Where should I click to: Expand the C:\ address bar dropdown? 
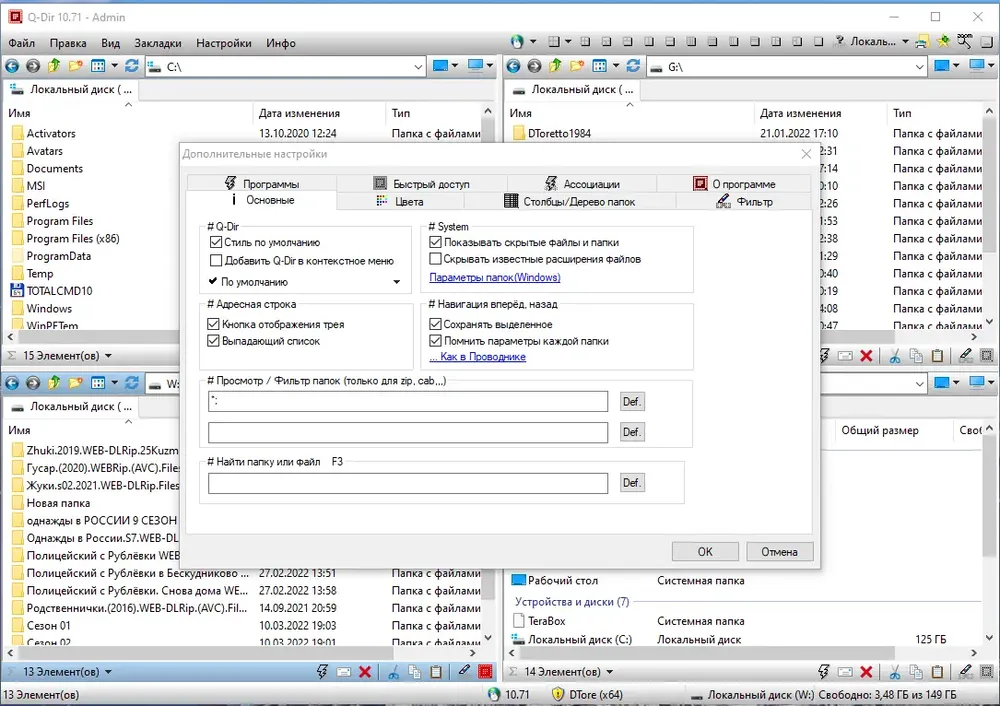[418, 66]
